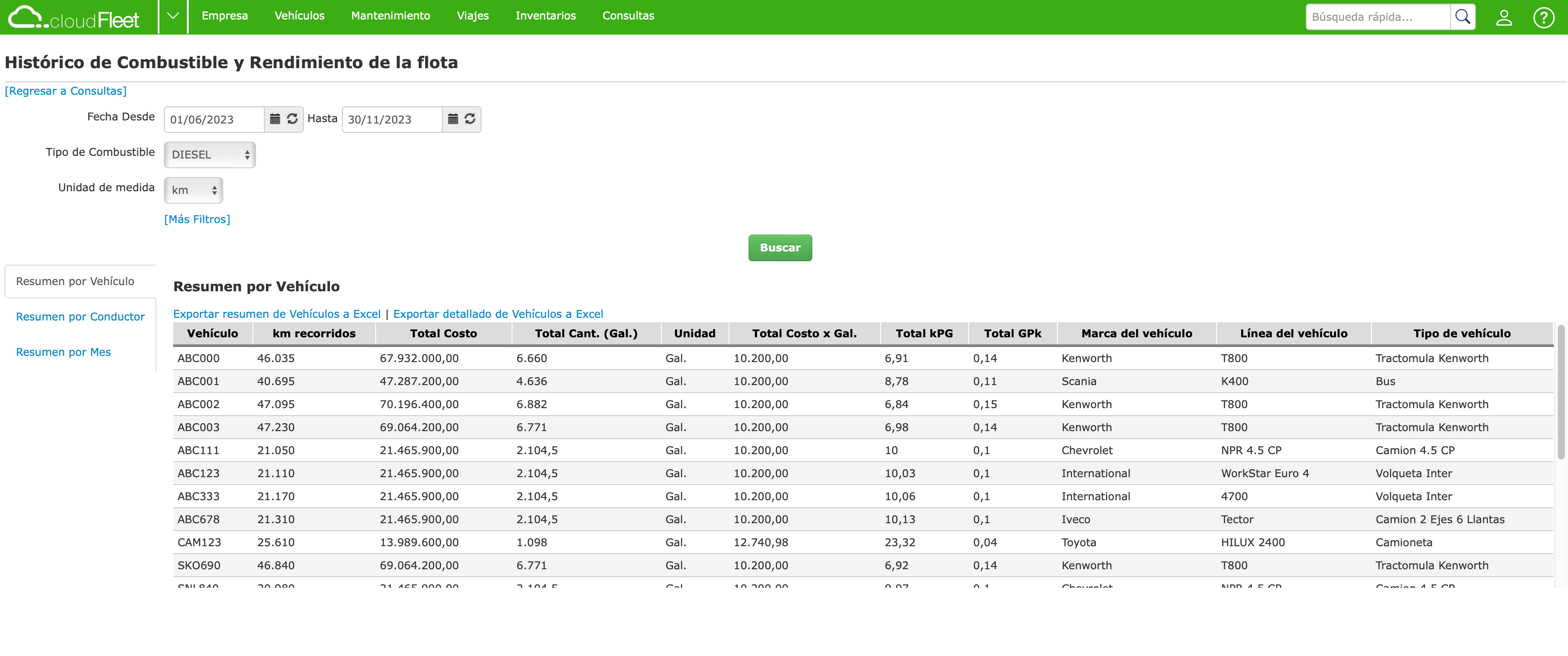Click the table's vertical scrollbar
Image resolution: width=1568 pixels, height=656 pixels.
click(1561, 392)
